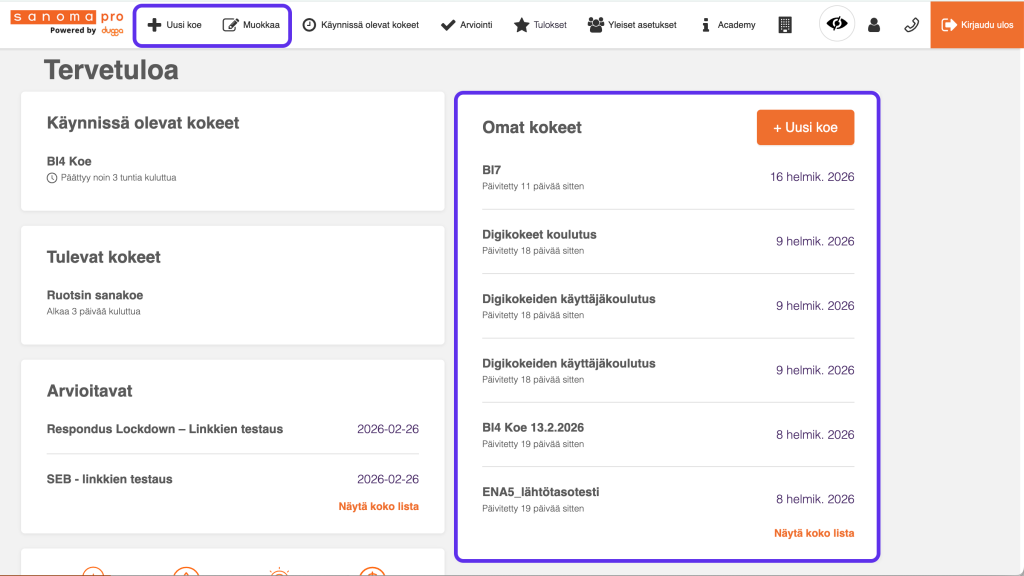Screen dimensions: 1024x576
Task: Click Näytä koko lista under Arvioitavat
Action: [378, 507]
